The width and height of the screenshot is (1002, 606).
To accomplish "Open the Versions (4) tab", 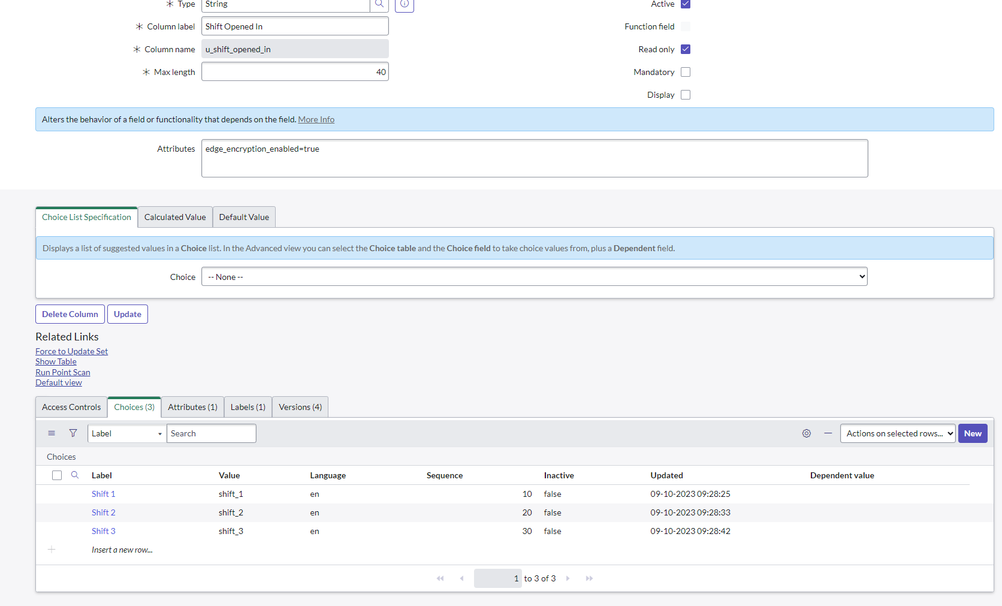I will (300, 407).
